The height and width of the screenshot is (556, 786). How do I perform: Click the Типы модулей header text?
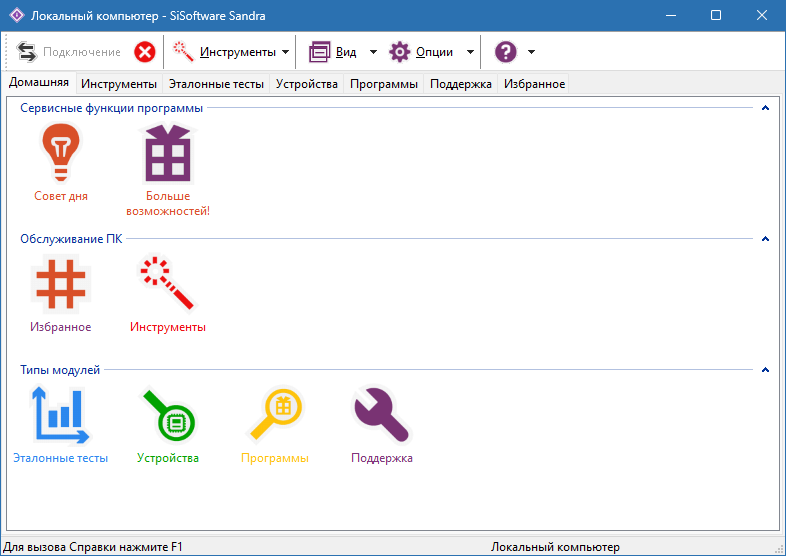60,370
